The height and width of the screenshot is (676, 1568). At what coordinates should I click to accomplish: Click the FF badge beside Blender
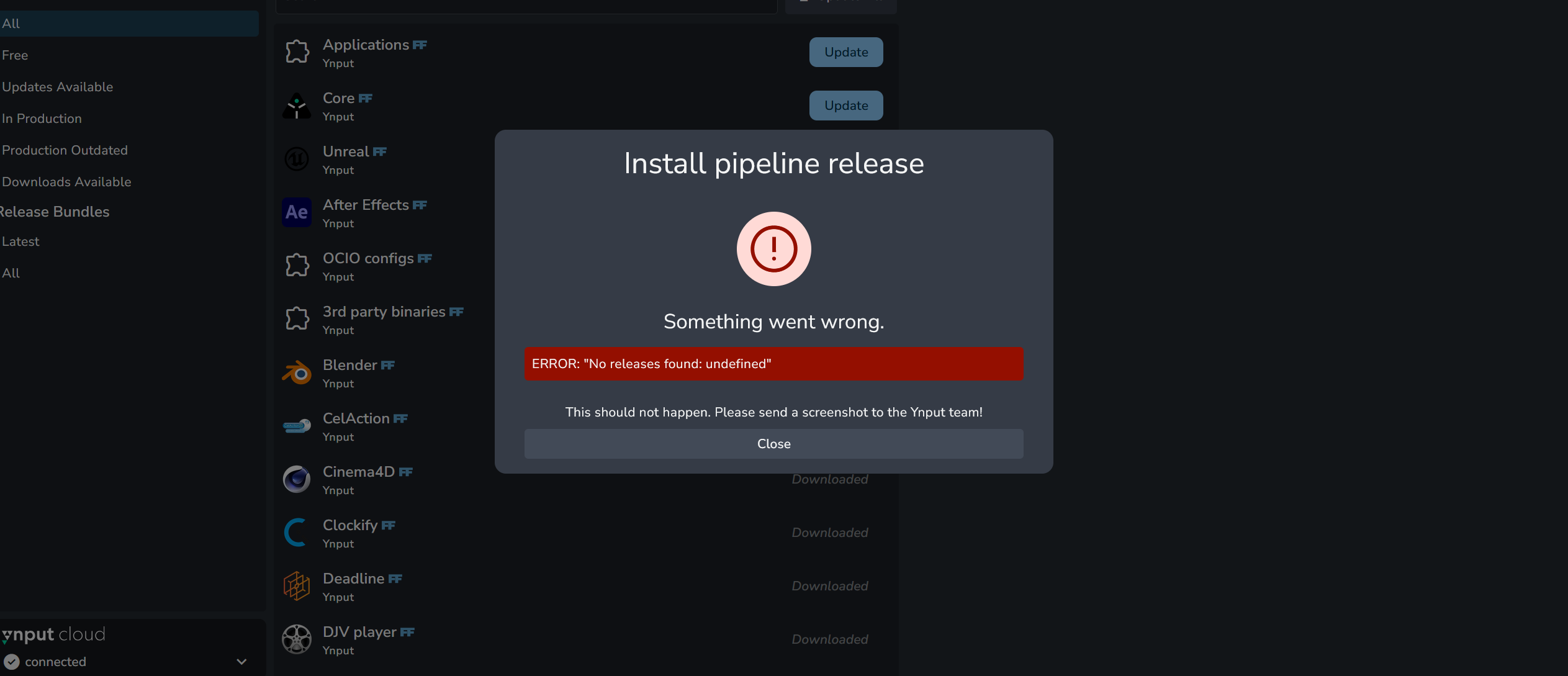[x=387, y=366]
